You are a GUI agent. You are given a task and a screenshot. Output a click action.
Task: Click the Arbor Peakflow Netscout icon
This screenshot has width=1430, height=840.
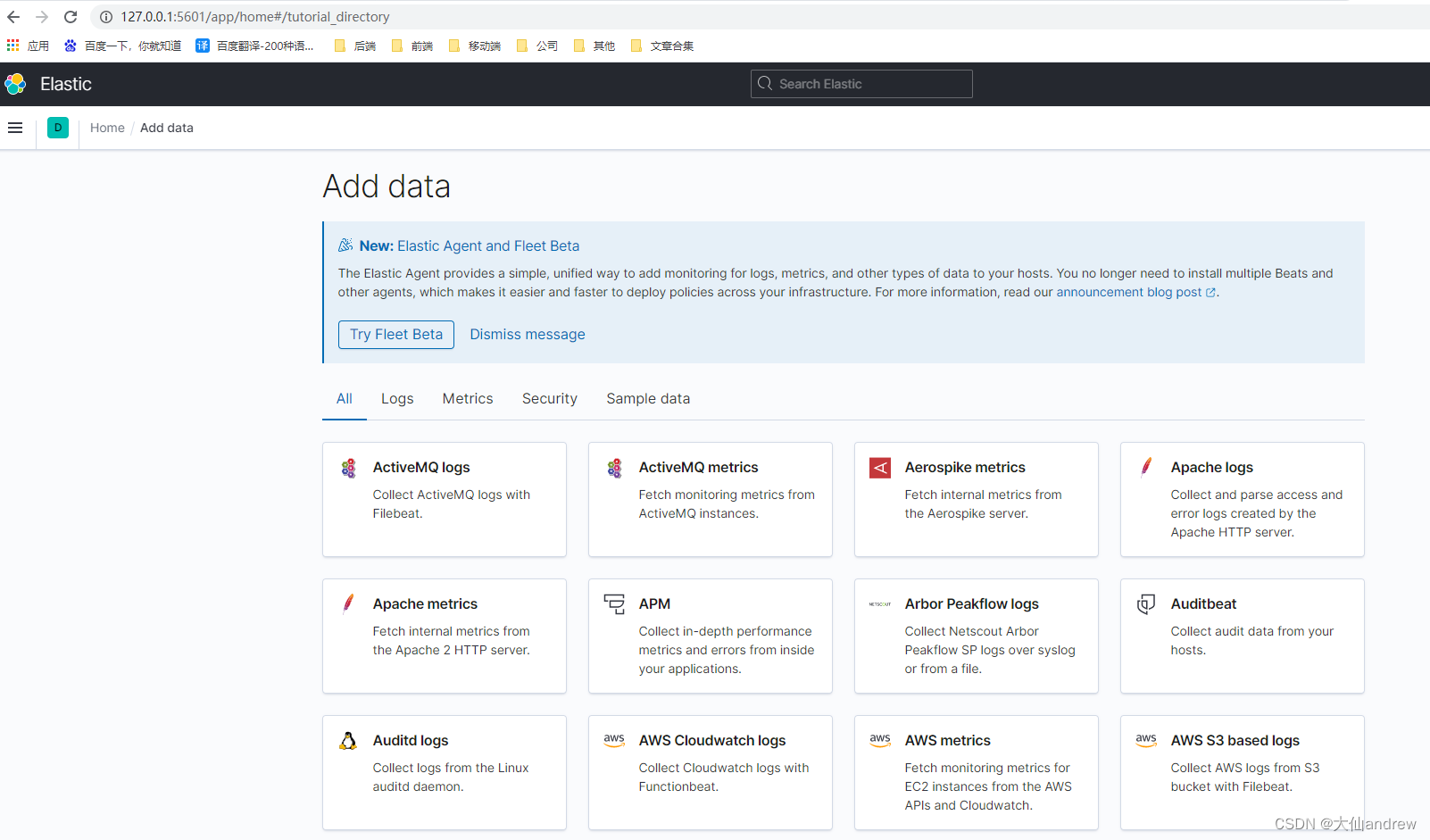pos(880,604)
